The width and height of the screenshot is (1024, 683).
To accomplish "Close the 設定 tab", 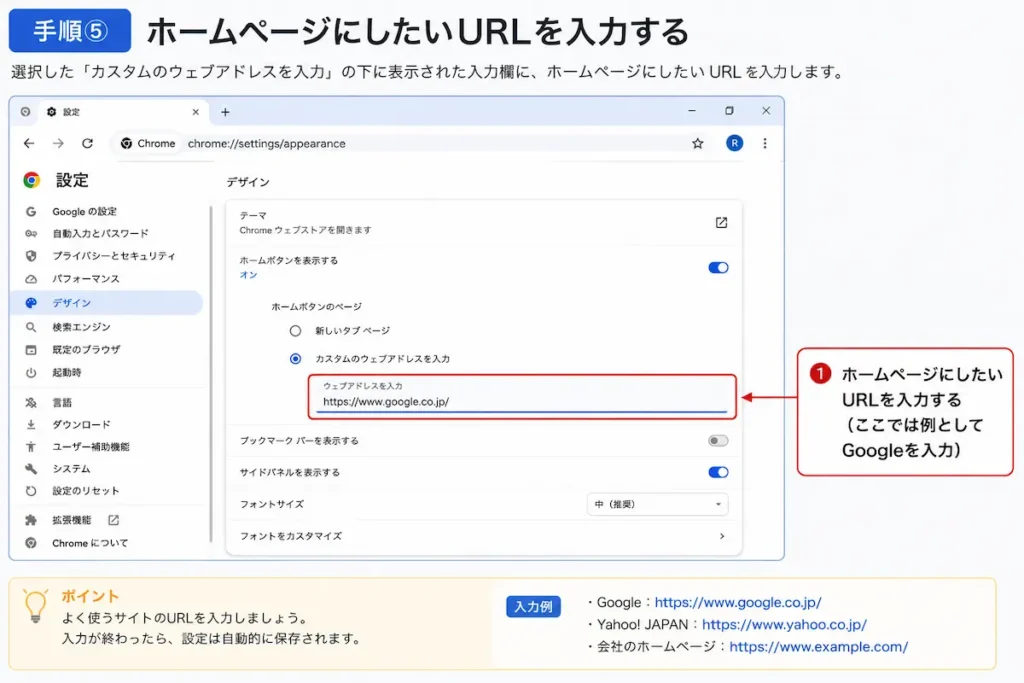I will pos(195,112).
